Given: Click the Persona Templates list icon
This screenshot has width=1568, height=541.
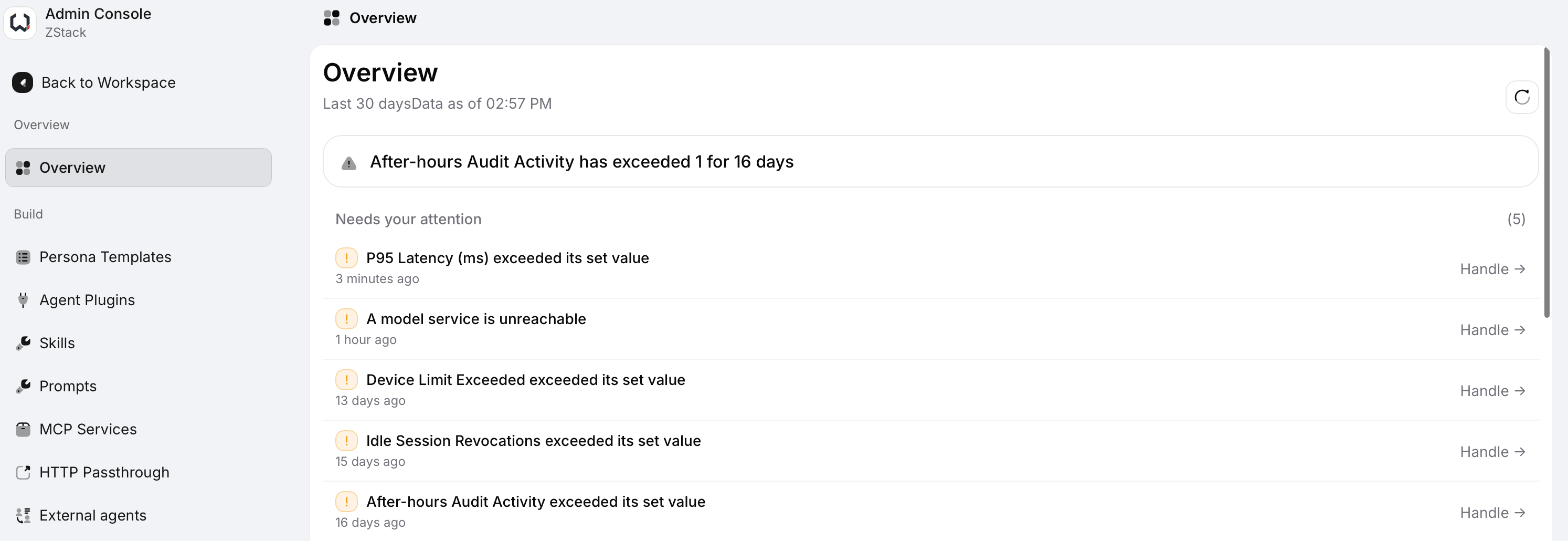Looking at the screenshot, I should 23,257.
